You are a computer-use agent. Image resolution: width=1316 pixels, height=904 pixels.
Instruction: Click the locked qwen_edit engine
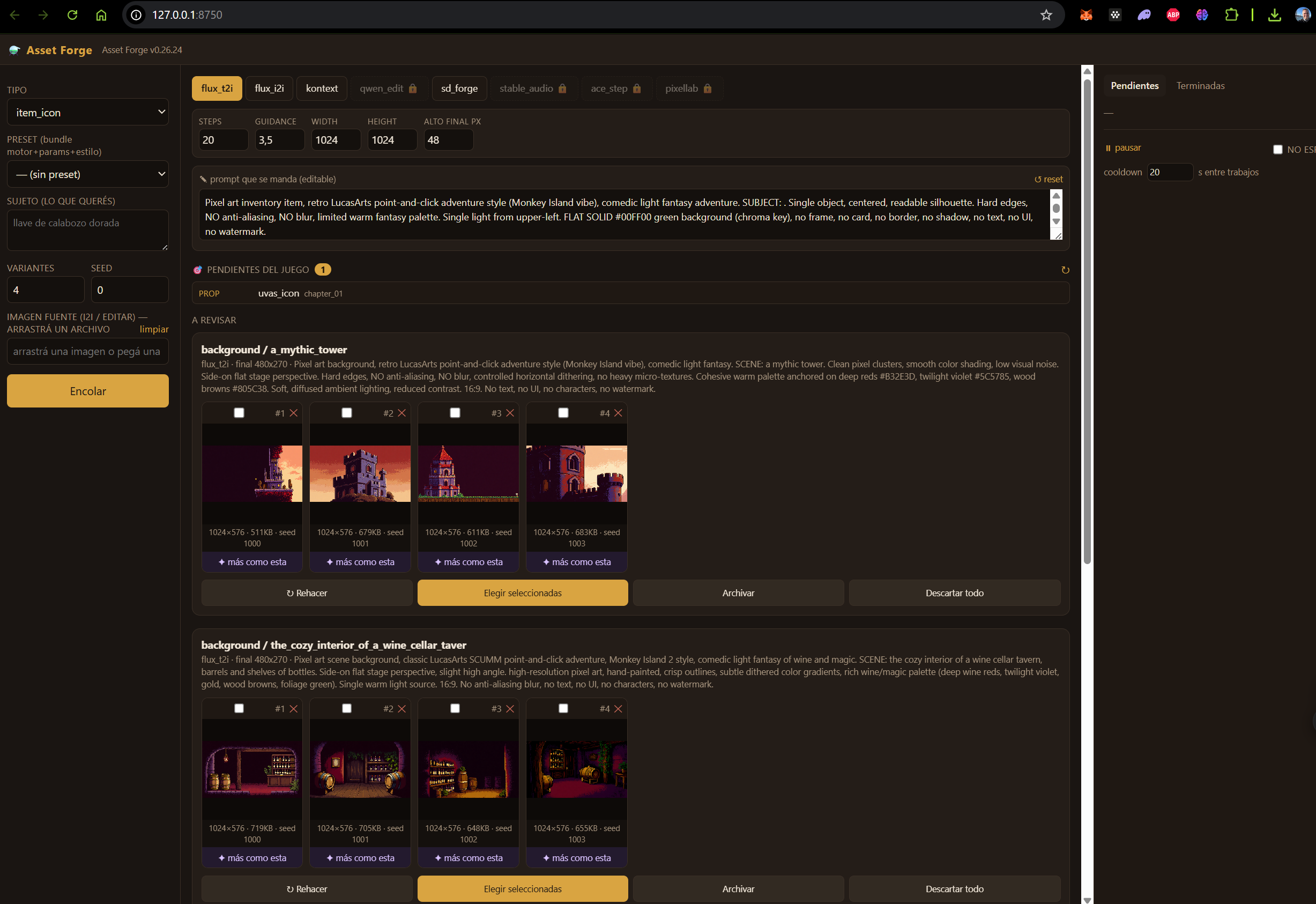[x=389, y=88]
